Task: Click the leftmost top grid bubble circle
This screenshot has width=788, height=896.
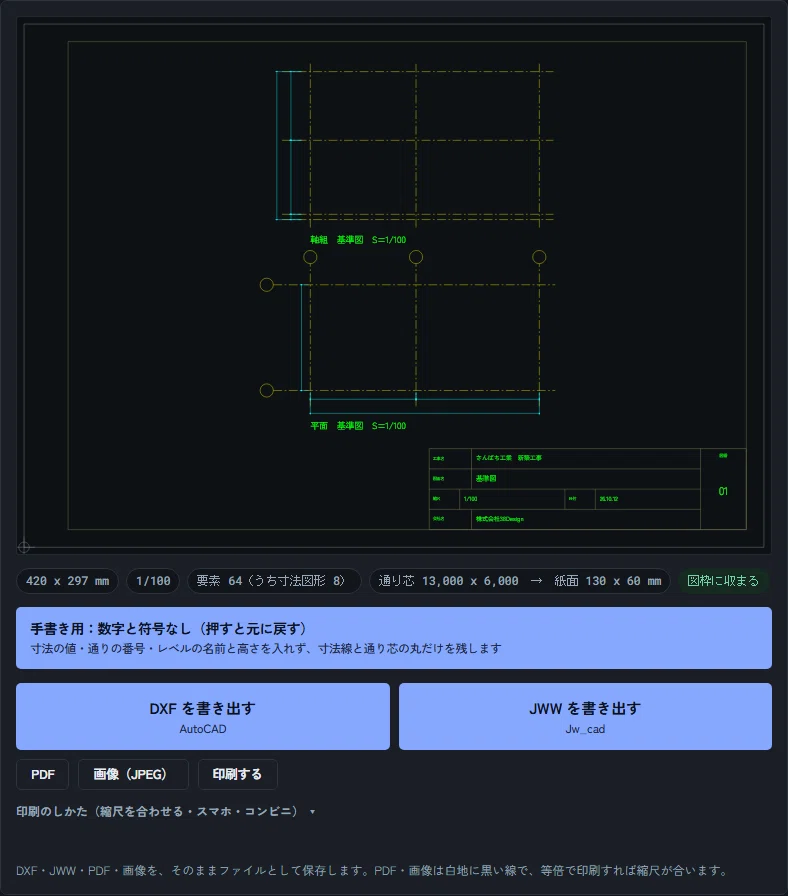Action: [310, 257]
